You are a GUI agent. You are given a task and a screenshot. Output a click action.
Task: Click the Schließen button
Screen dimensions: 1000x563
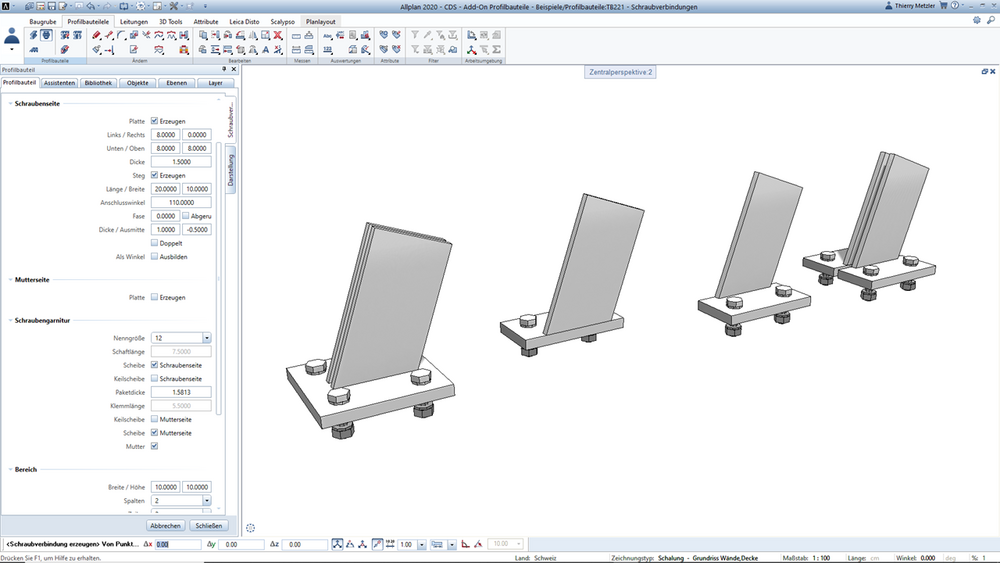click(x=209, y=526)
